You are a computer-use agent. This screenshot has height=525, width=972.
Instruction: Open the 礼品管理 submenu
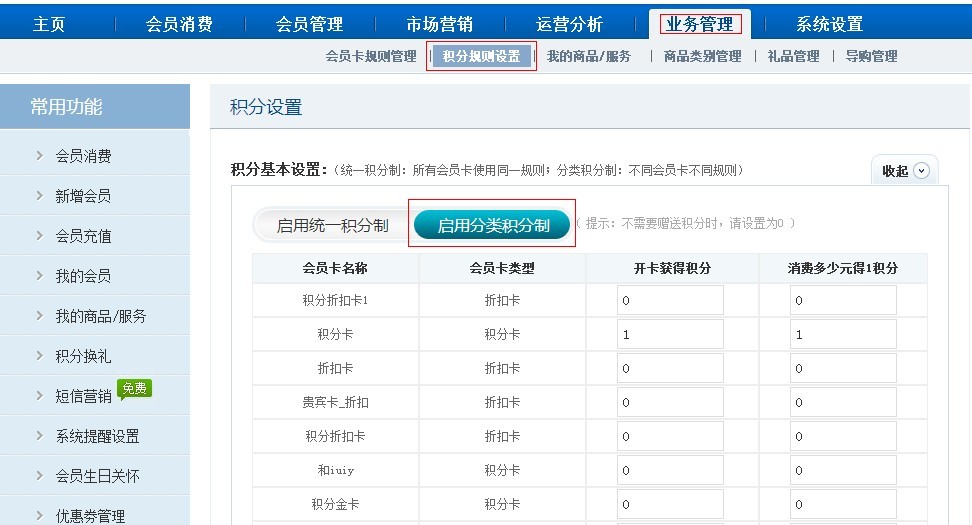(793, 56)
